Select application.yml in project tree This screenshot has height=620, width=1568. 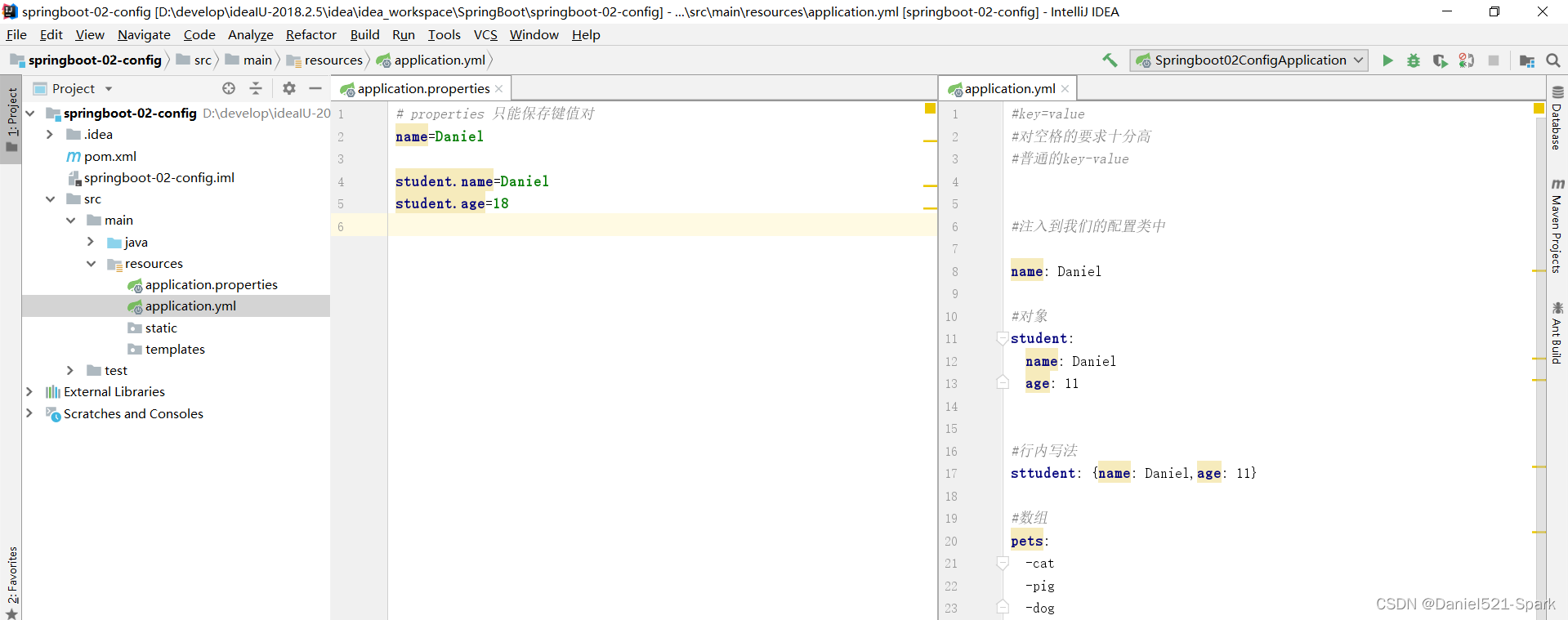coord(181,306)
